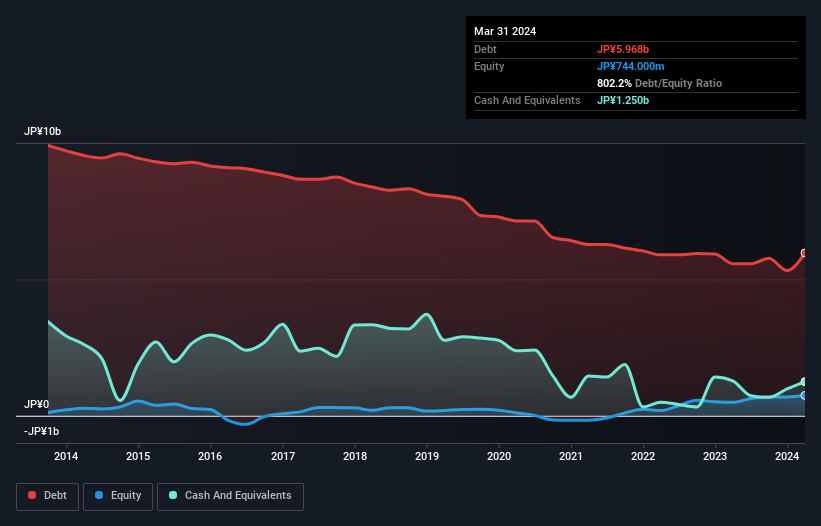
Task: Toggle the Equity legend button
Action: 118,496
